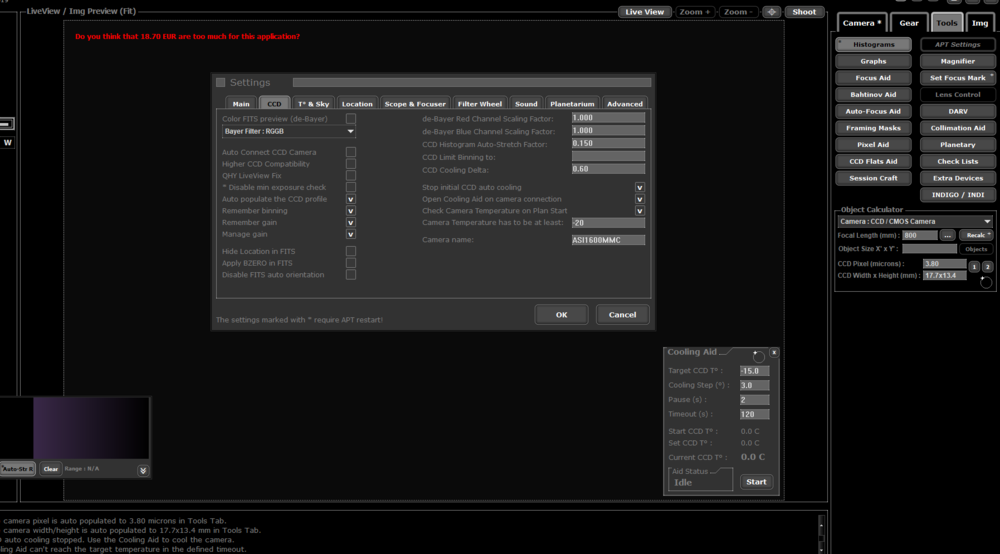Click CCD pixel preset button 2
Screen dimensions: 1000x554
point(987,266)
